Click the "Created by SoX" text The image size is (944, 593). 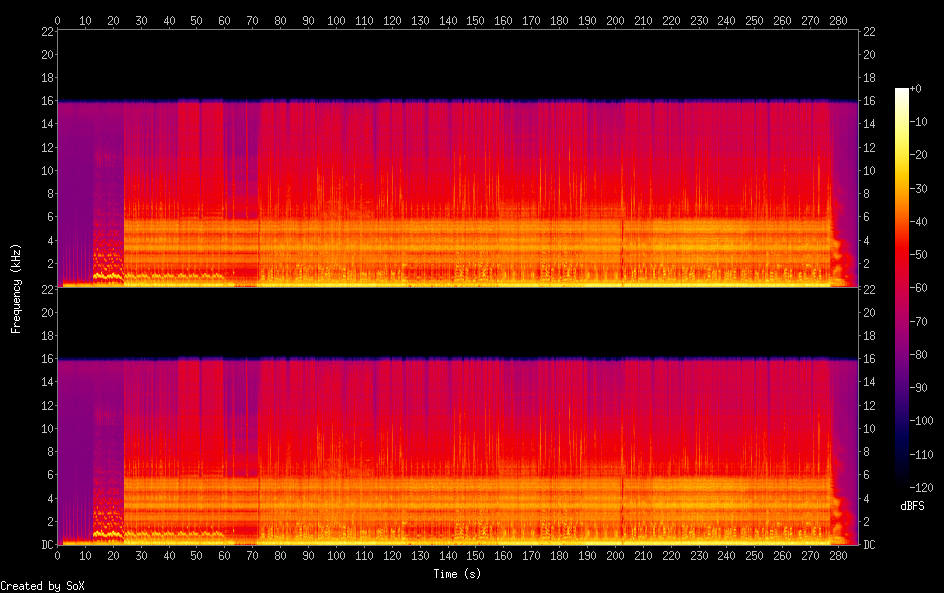click(x=42, y=586)
